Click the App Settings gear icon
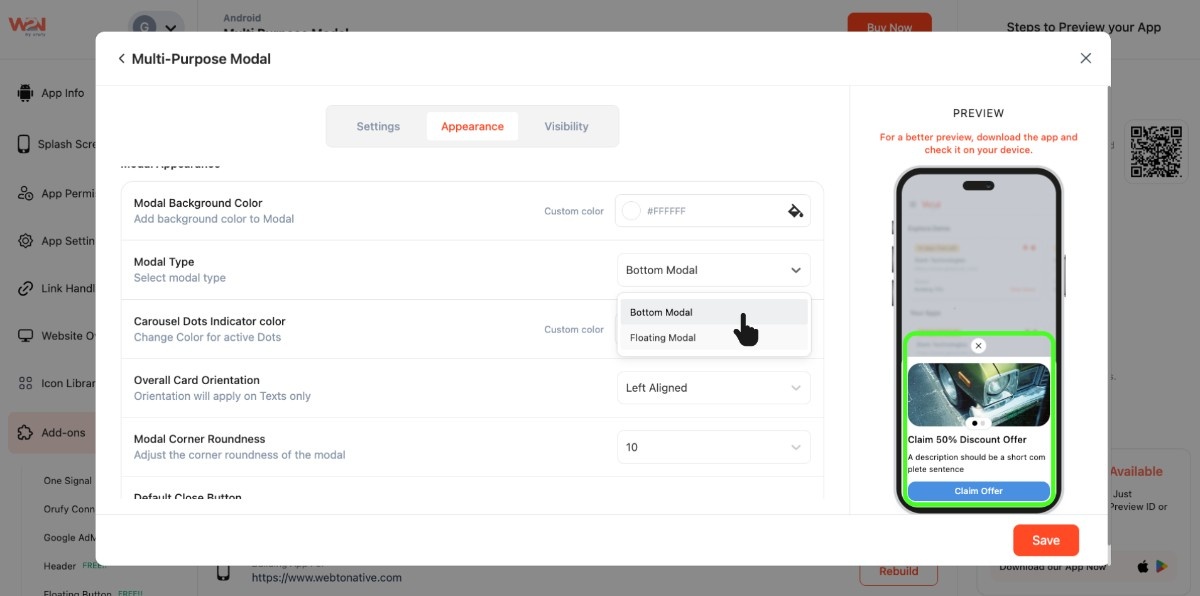The image size is (1200, 596). click(x=25, y=241)
